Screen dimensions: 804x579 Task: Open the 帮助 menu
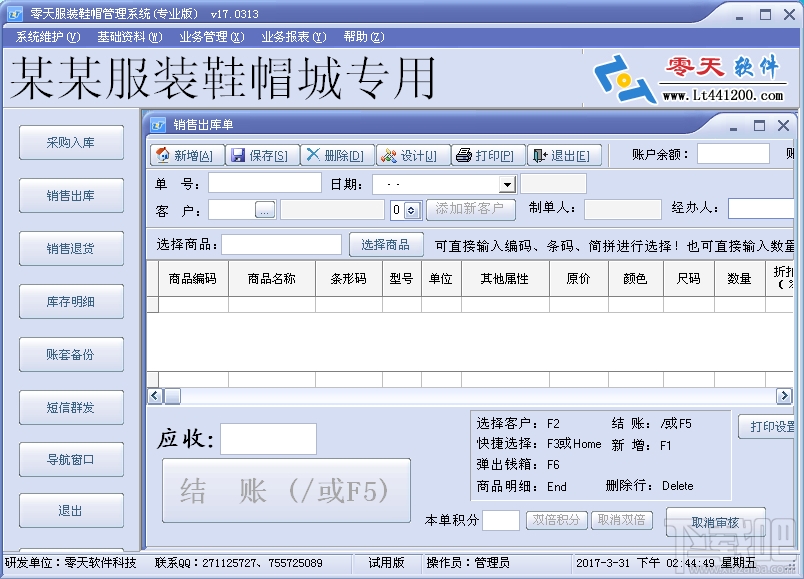click(x=362, y=36)
